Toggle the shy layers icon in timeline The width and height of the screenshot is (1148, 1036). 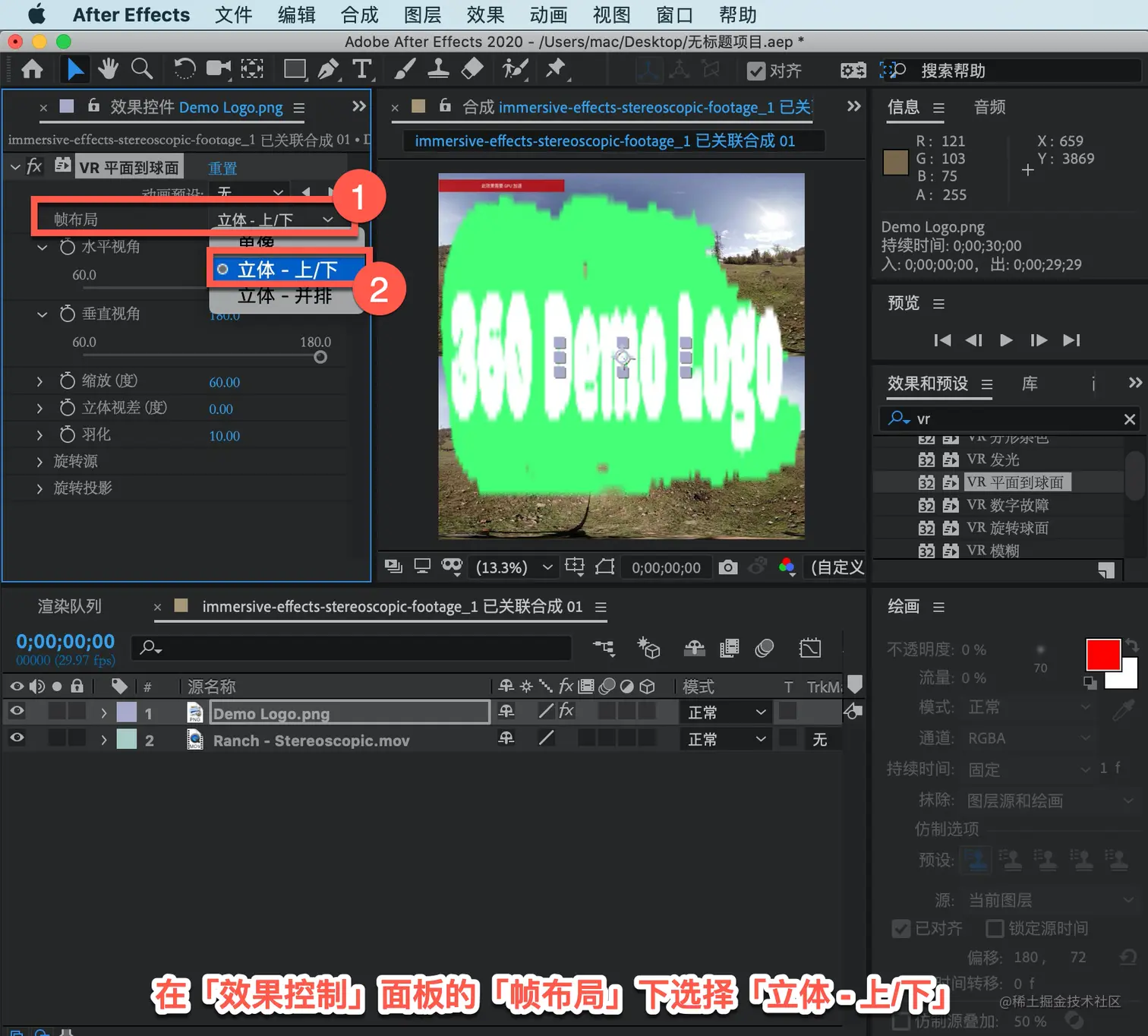[695, 648]
